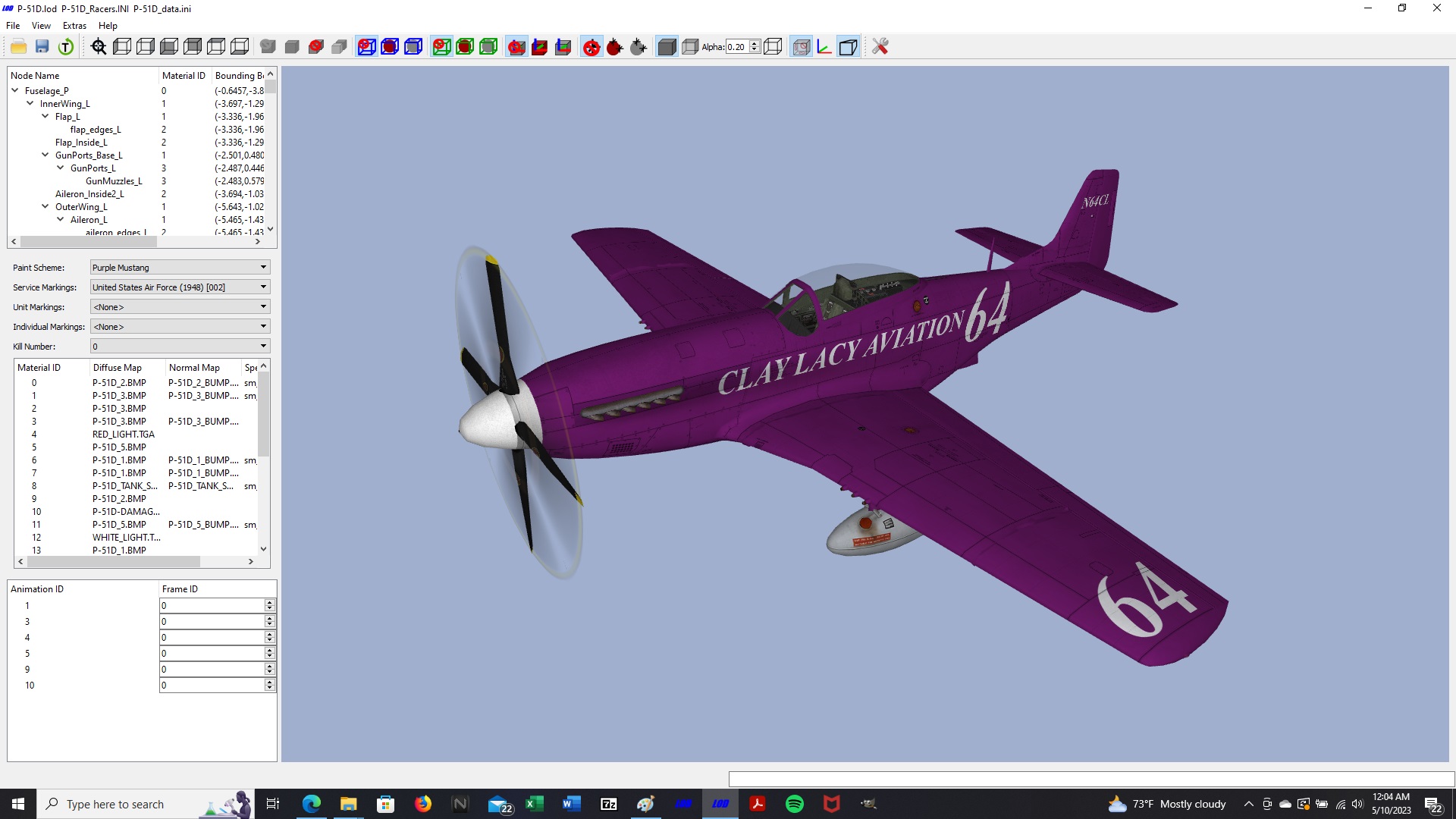Click the solid red bug icon

(615, 47)
